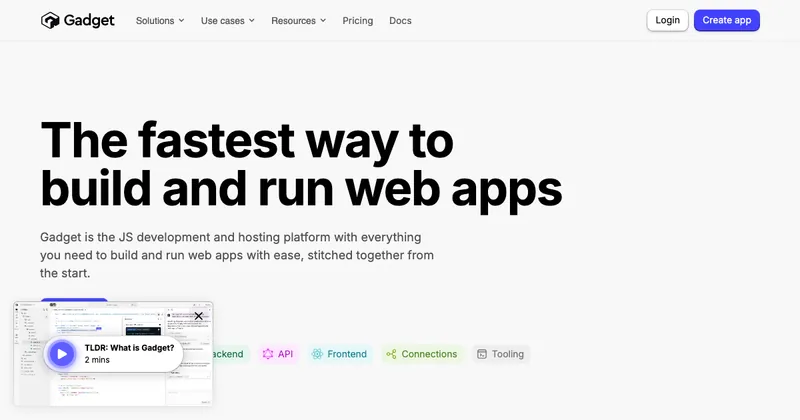This screenshot has width=800, height=420.
Task: Click the Gadget wordmark text
Action: pyautogui.click(x=89, y=20)
